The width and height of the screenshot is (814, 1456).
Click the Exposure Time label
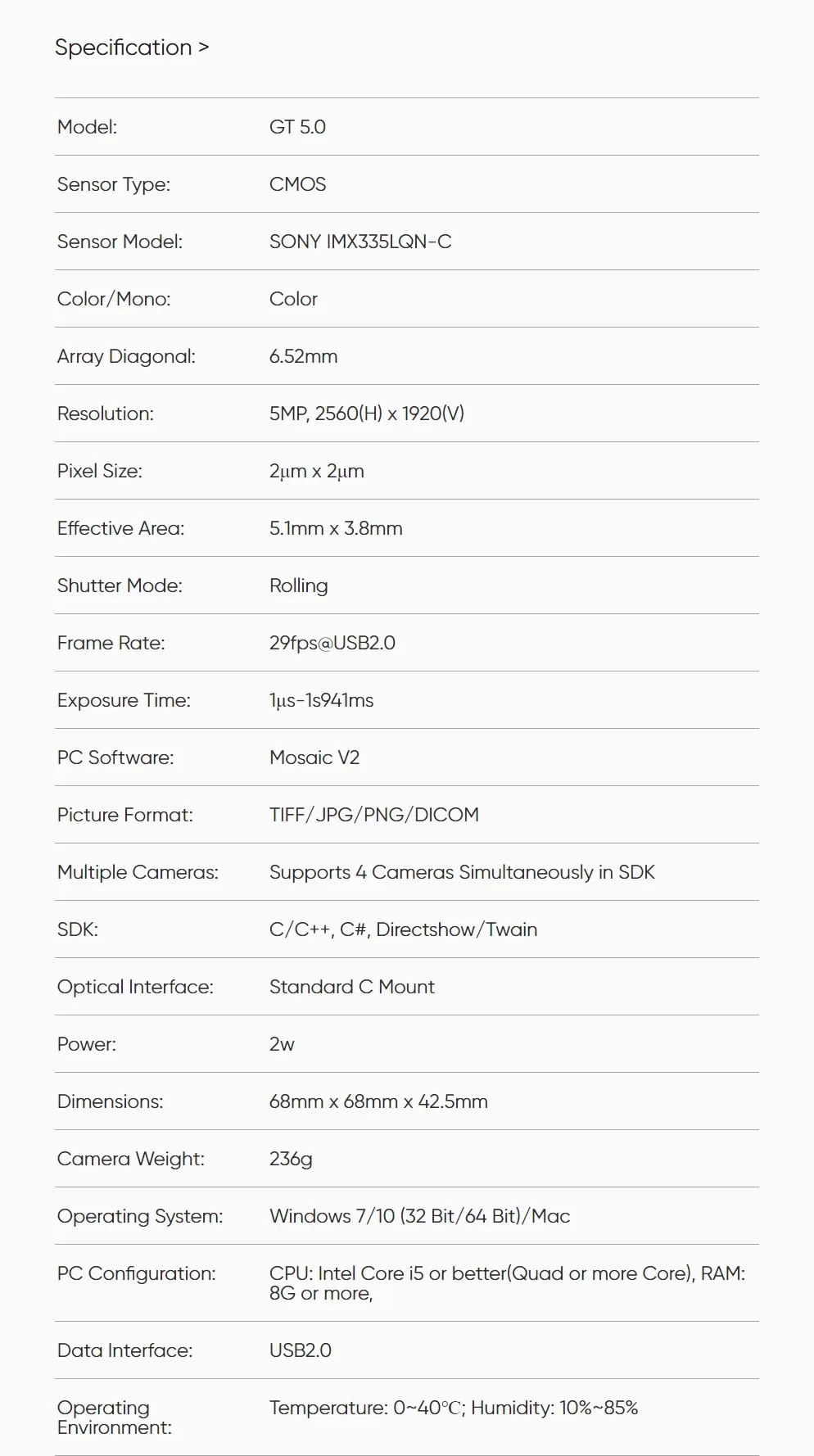pos(124,700)
